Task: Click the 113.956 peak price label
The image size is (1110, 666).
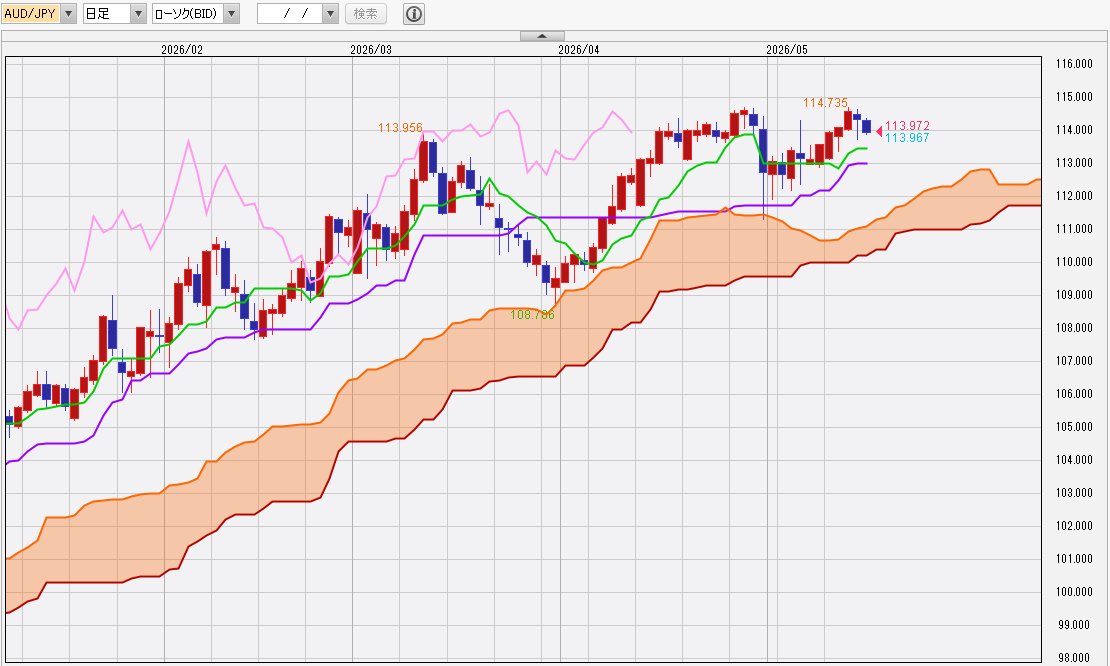Action: pos(400,127)
